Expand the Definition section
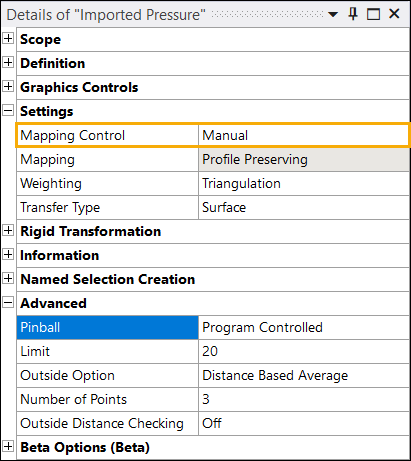Viewport: 411px width, 461px height. (8, 62)
